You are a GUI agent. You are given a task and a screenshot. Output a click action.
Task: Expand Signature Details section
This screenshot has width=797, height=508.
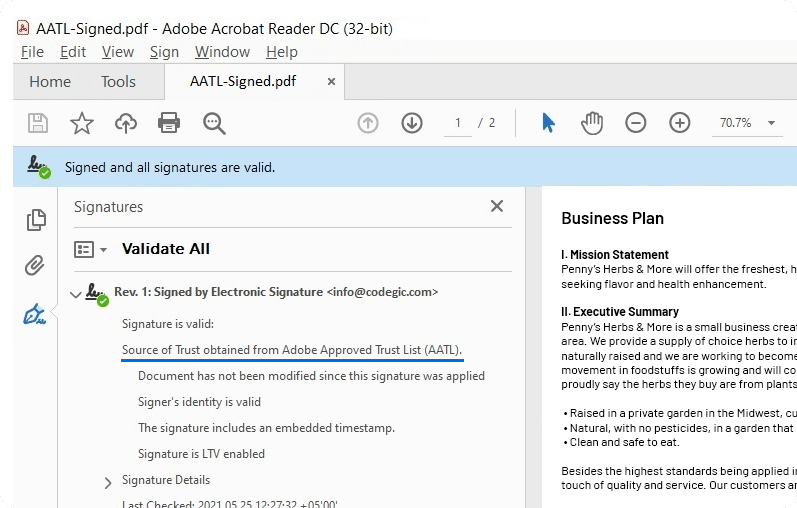(108, 482)
